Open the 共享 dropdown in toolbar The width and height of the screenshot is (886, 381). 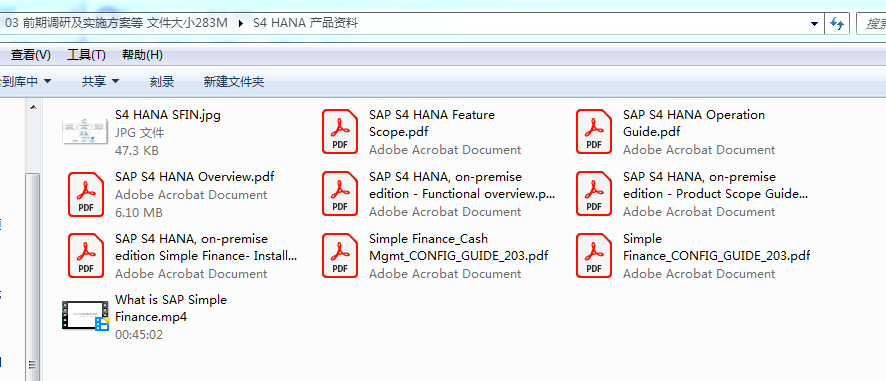click(100, 81)
